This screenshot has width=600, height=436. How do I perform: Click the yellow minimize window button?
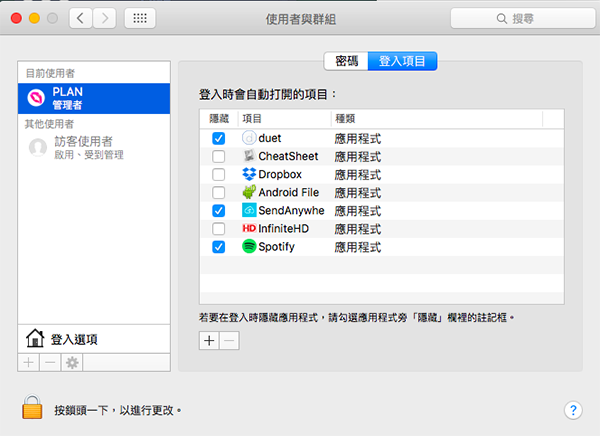[x=34, y=18]
